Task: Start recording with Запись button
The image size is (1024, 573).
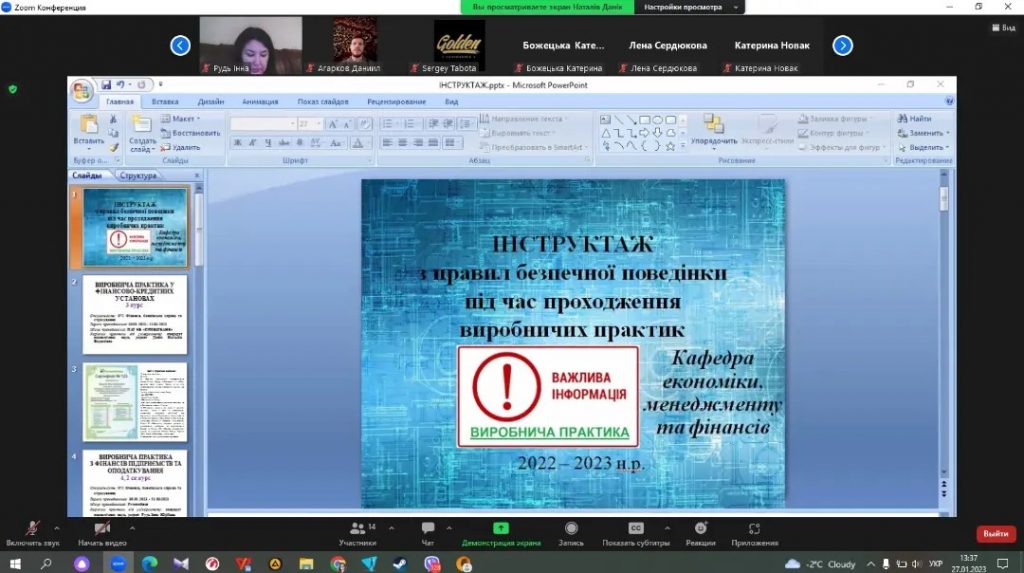Action: pos(571,529)
